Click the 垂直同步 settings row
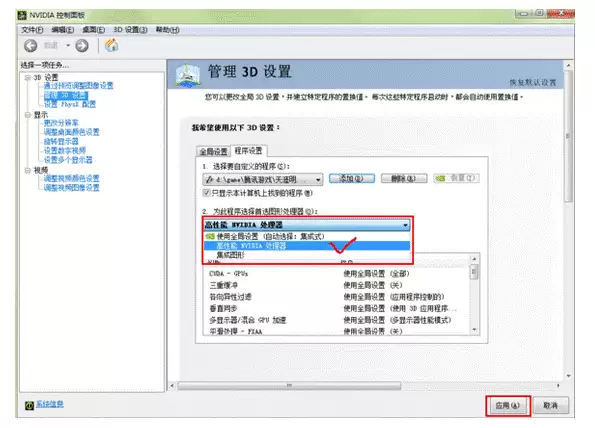595x428 pixels. pos(337,308)
